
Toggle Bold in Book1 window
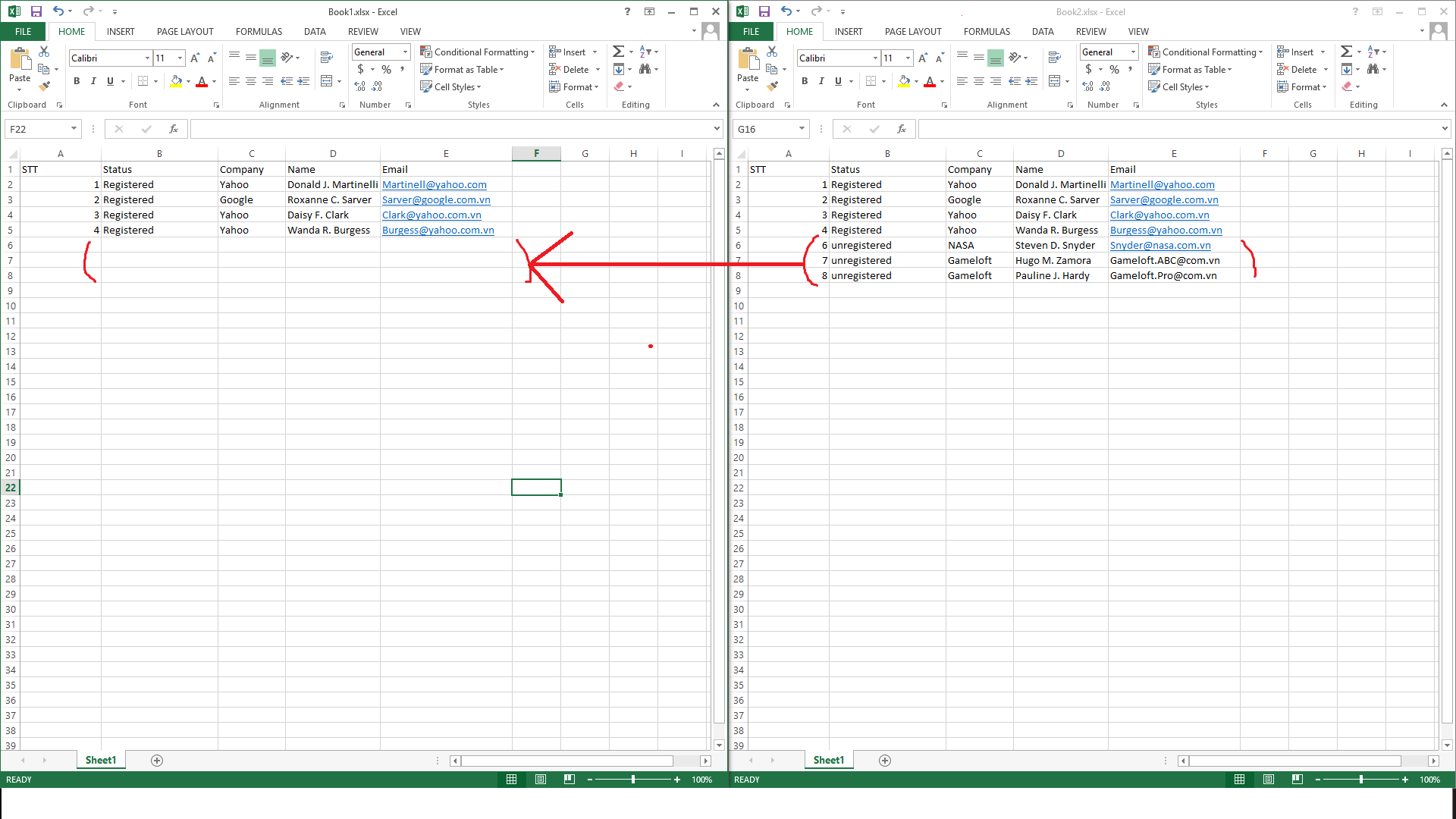77,81
